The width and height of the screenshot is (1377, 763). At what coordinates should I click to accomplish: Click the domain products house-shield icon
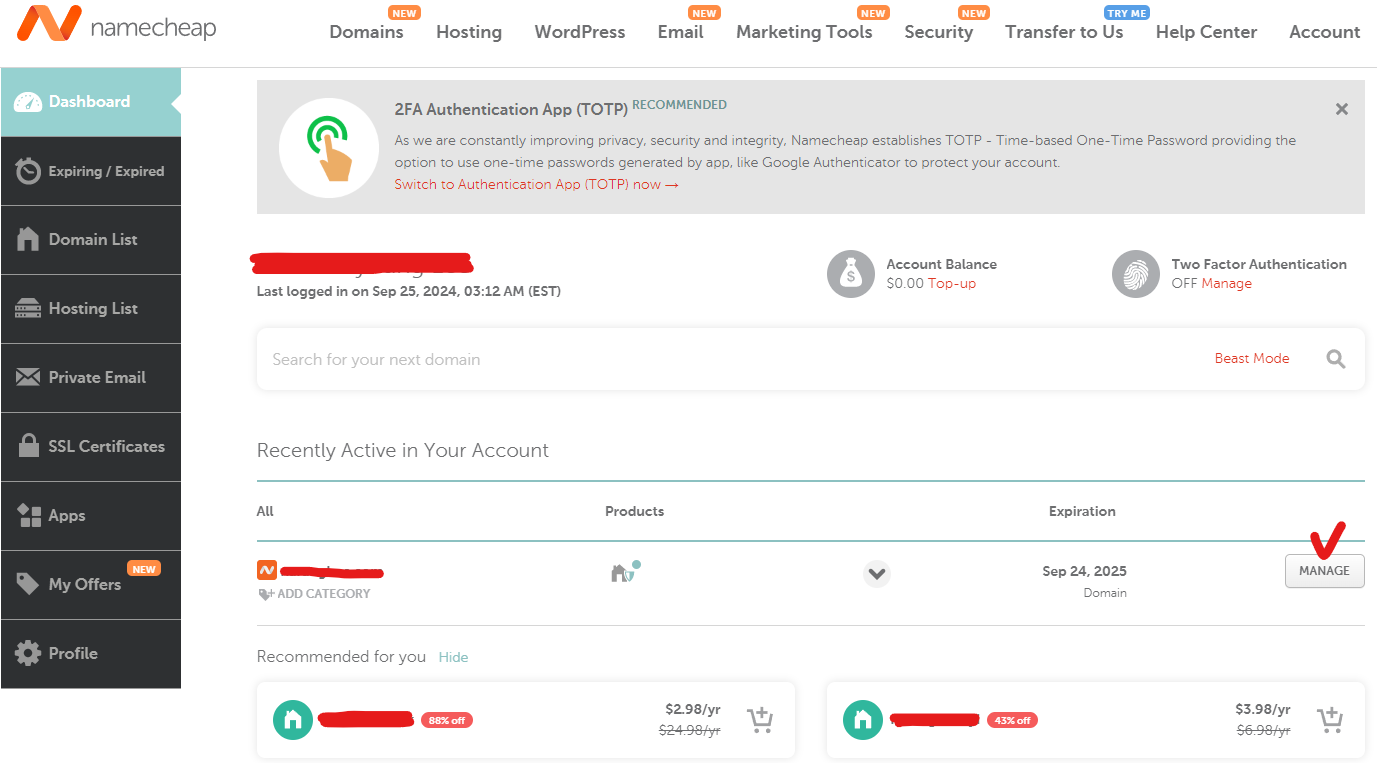[x=624, y=572]
